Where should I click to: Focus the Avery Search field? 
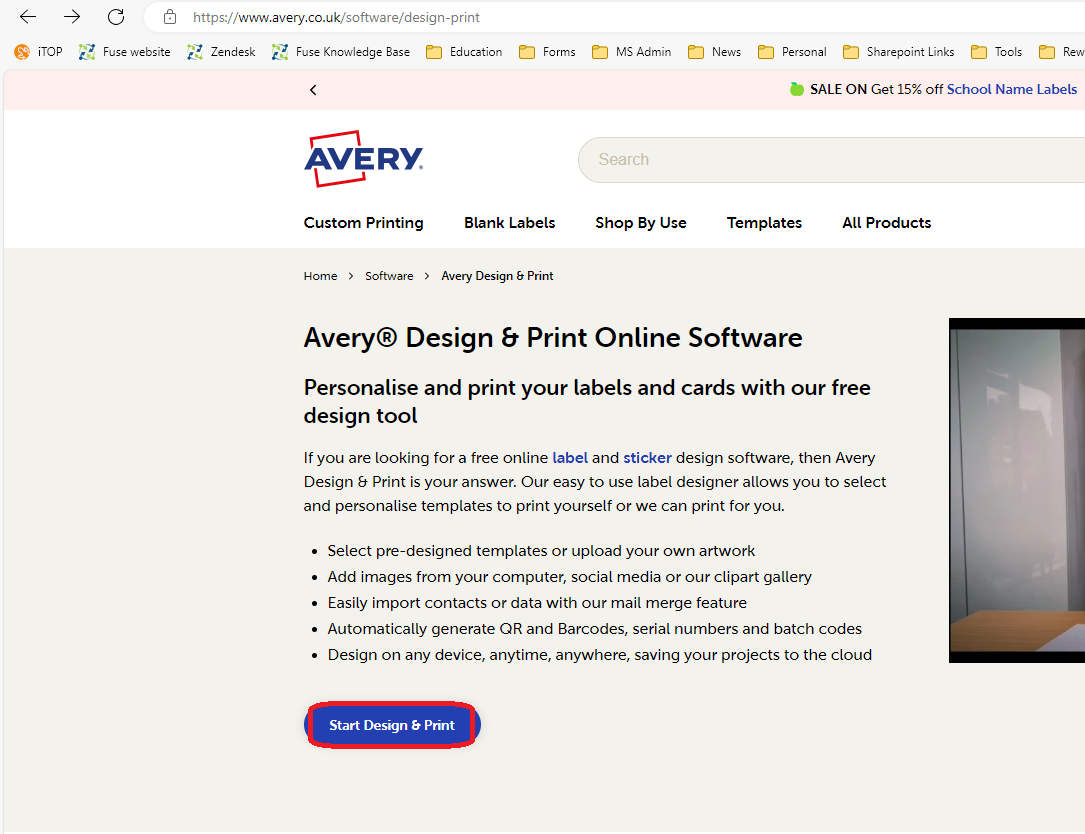831,160
